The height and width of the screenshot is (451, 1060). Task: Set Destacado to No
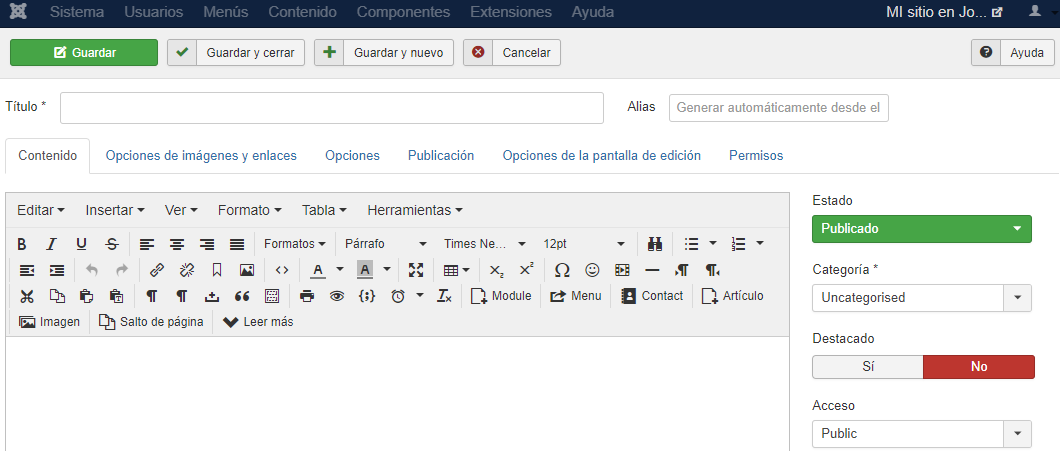[x=978, y=367]
